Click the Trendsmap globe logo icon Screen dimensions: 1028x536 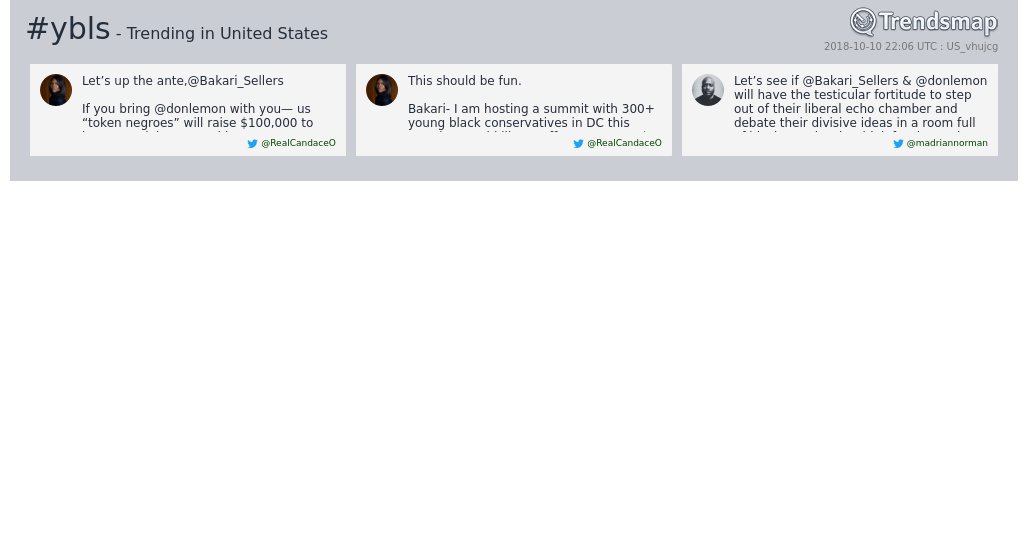tap(862, 22)
